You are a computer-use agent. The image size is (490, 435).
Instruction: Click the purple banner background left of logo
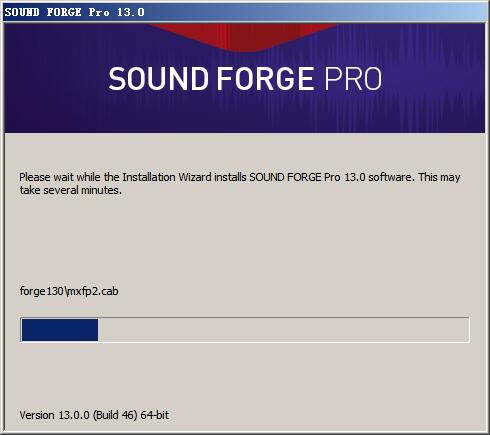(53, 80)
